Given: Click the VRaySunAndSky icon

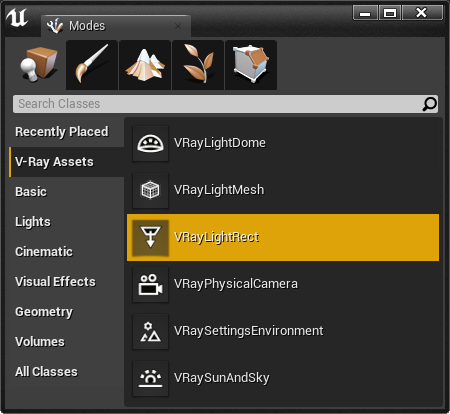Looking at the screenshot, I should pyautogui.click(x=150, y=378).
